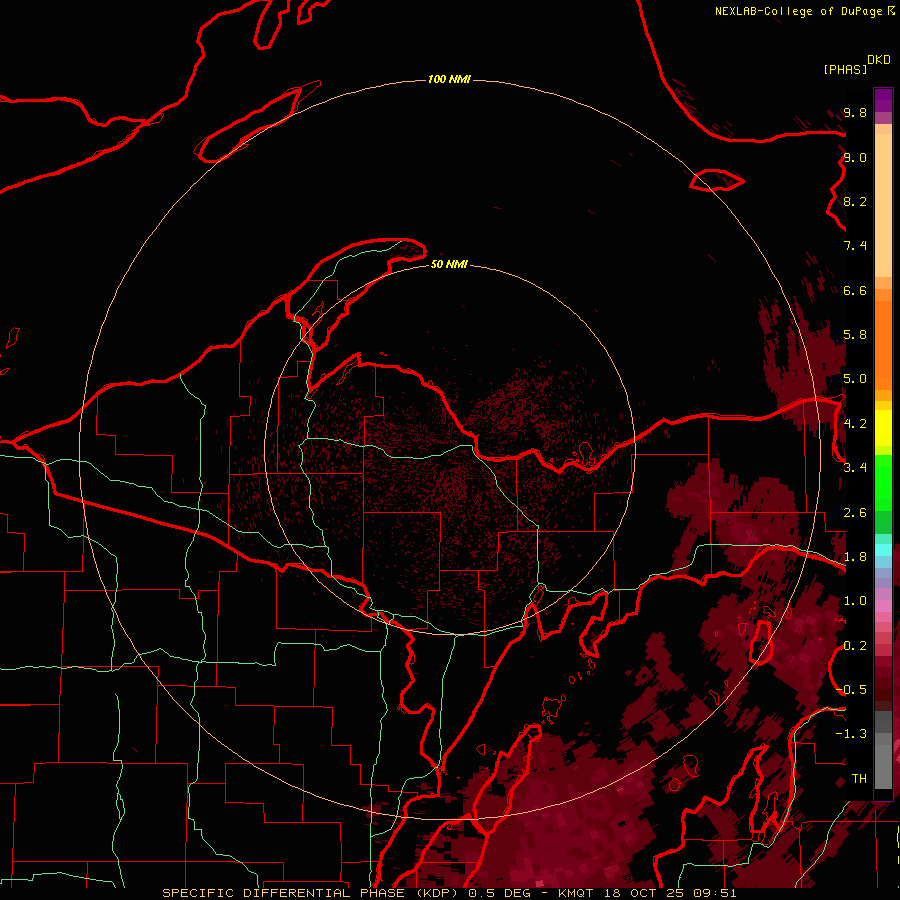The image size is (900, 900).
Task: Click the TH label on the color scale
Action: coord(859,779)
